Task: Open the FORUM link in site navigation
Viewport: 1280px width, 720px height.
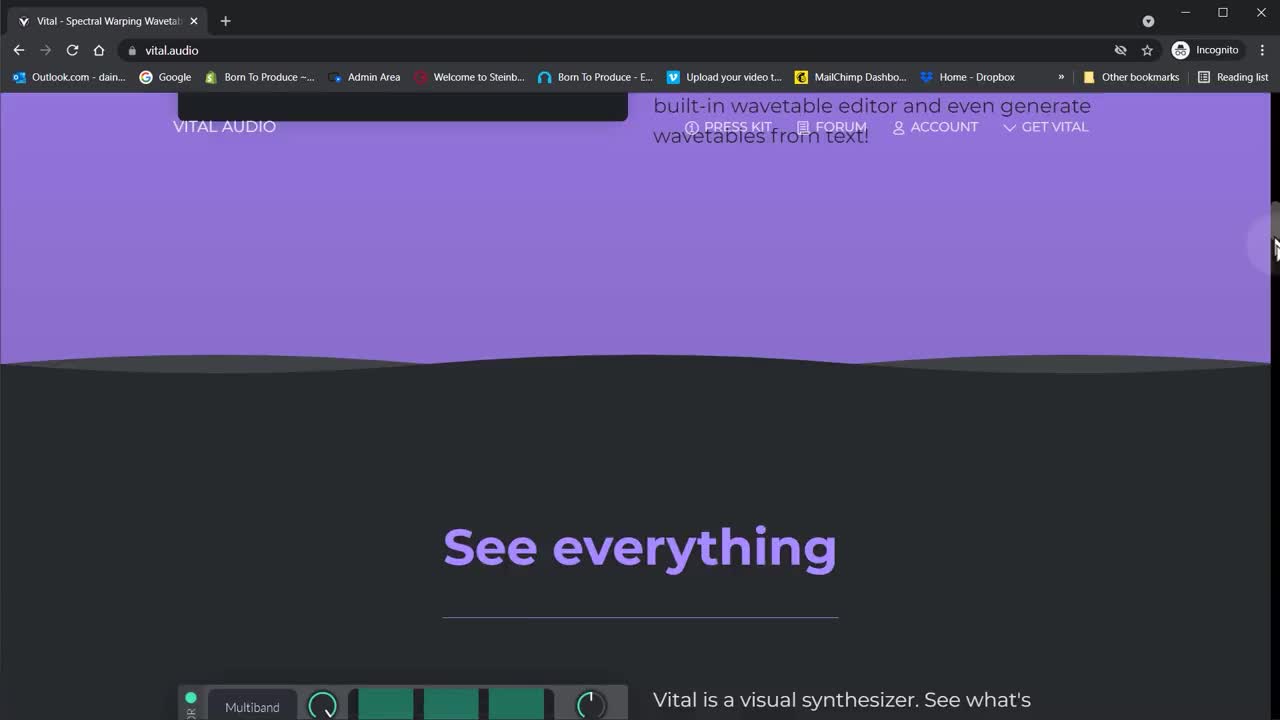Action: tap(832, 127)
